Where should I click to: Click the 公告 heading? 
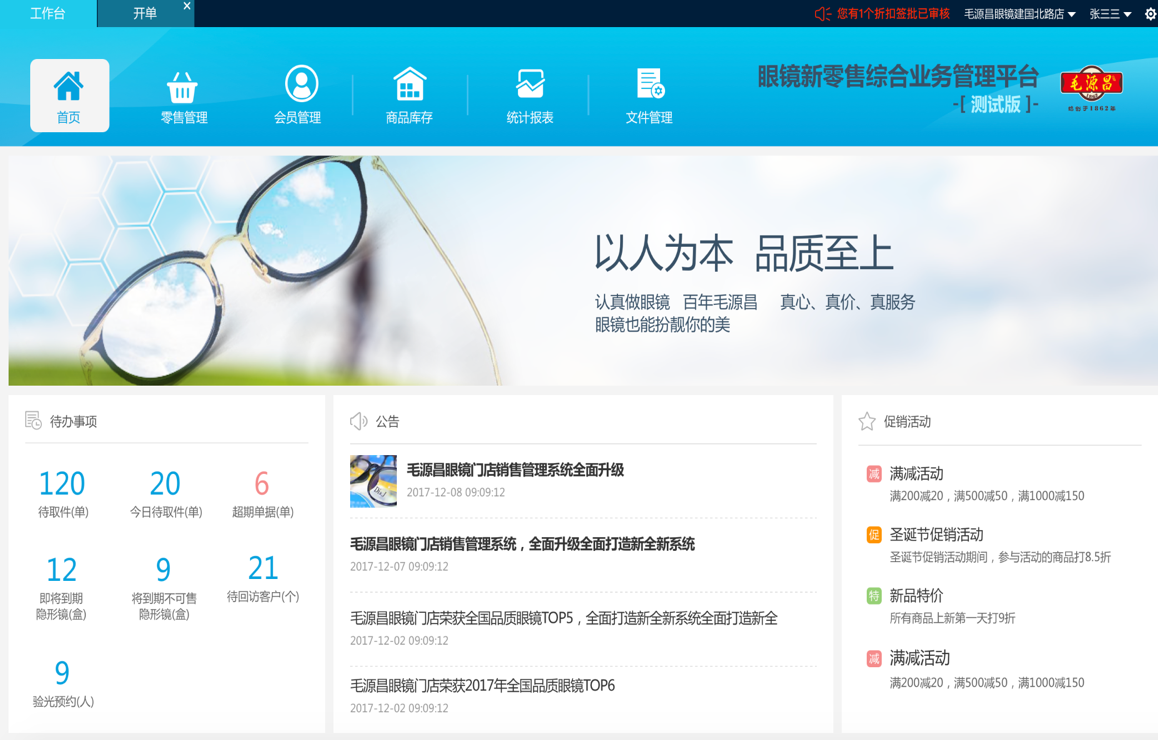click(387, 422)
